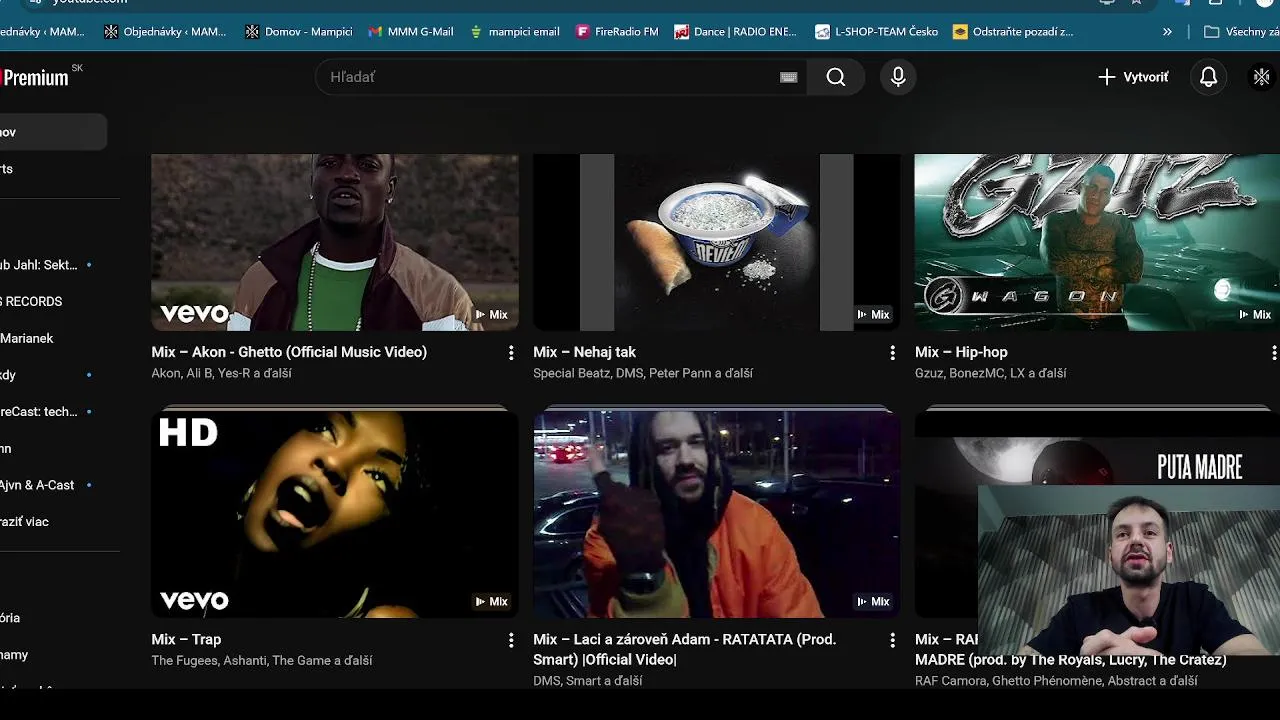Viewport: 1280px width, 720px height.
Task: Open the all bookmarks folder
Action: click(1241, 32)
